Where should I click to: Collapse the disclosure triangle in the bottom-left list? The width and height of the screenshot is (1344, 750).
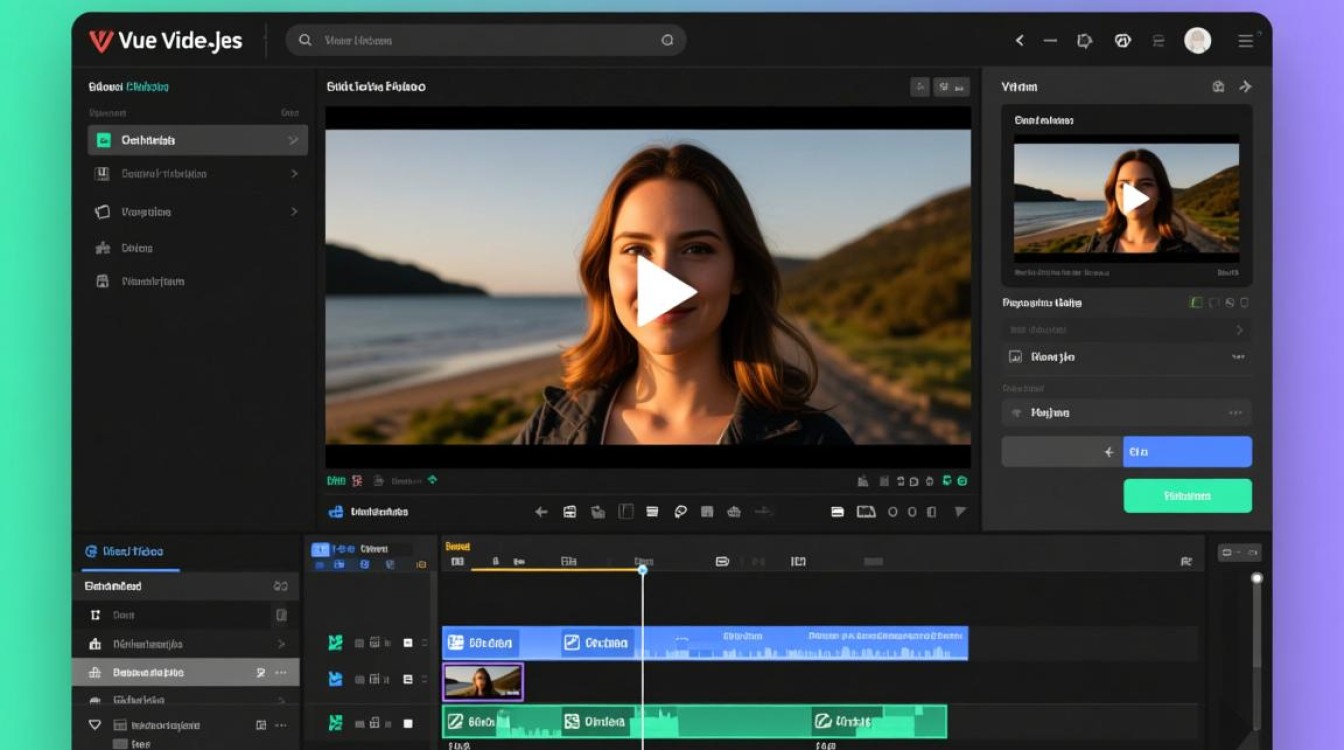[x=95, y=725]
